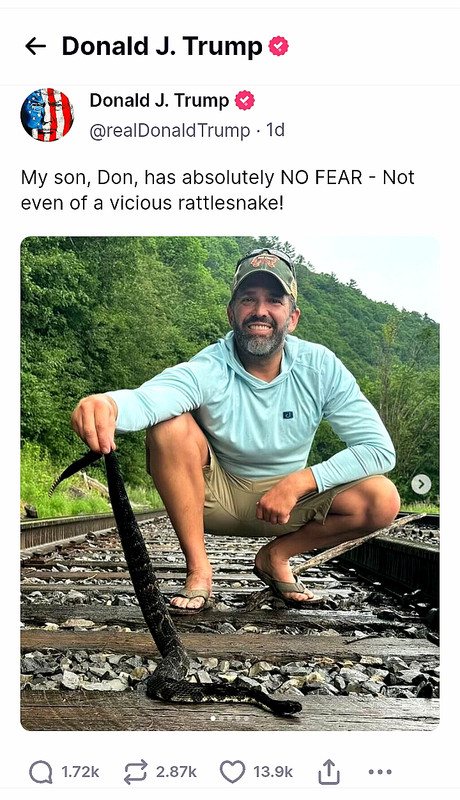
Task: Select the 1d post timestamp
Action: (x=276, y=130)
